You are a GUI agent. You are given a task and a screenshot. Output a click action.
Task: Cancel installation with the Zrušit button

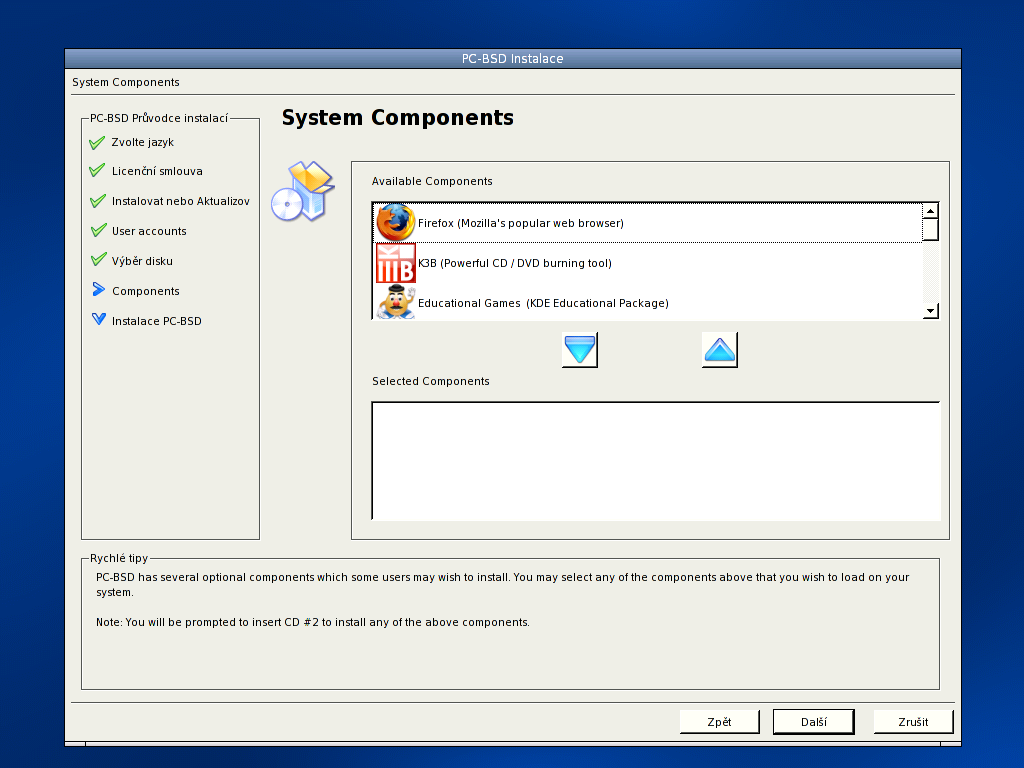pos(913,722)
